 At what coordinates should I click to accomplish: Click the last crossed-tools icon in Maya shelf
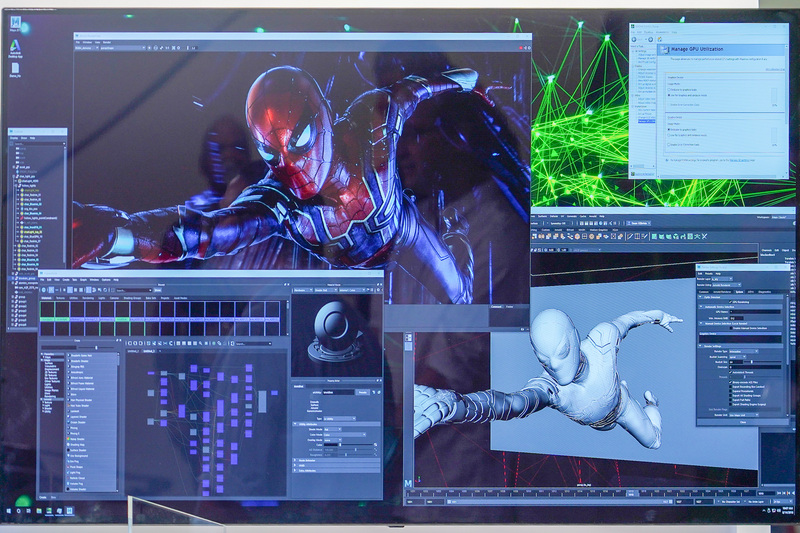(705, 236)
